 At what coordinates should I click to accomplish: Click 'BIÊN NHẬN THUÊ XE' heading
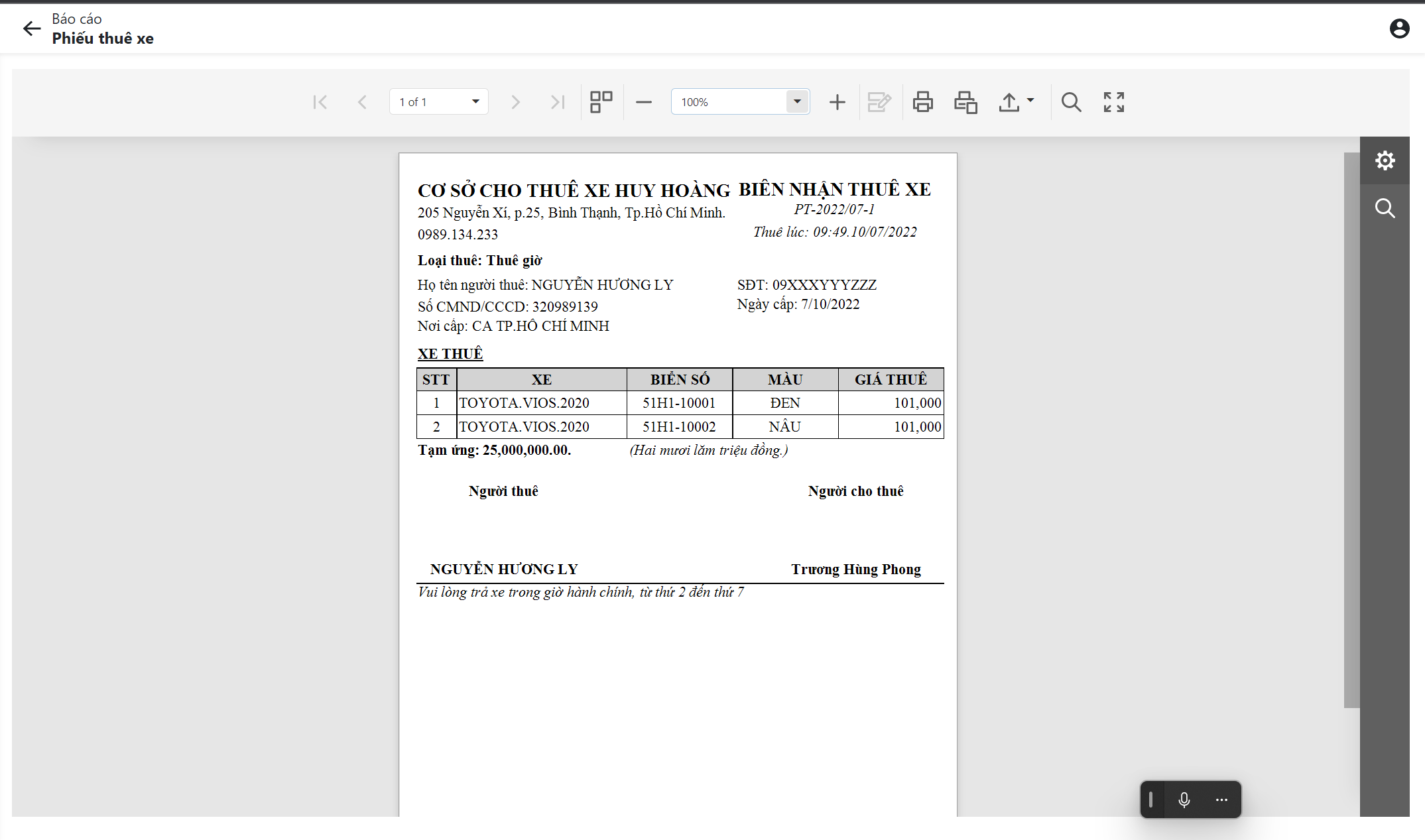(835, 190)
